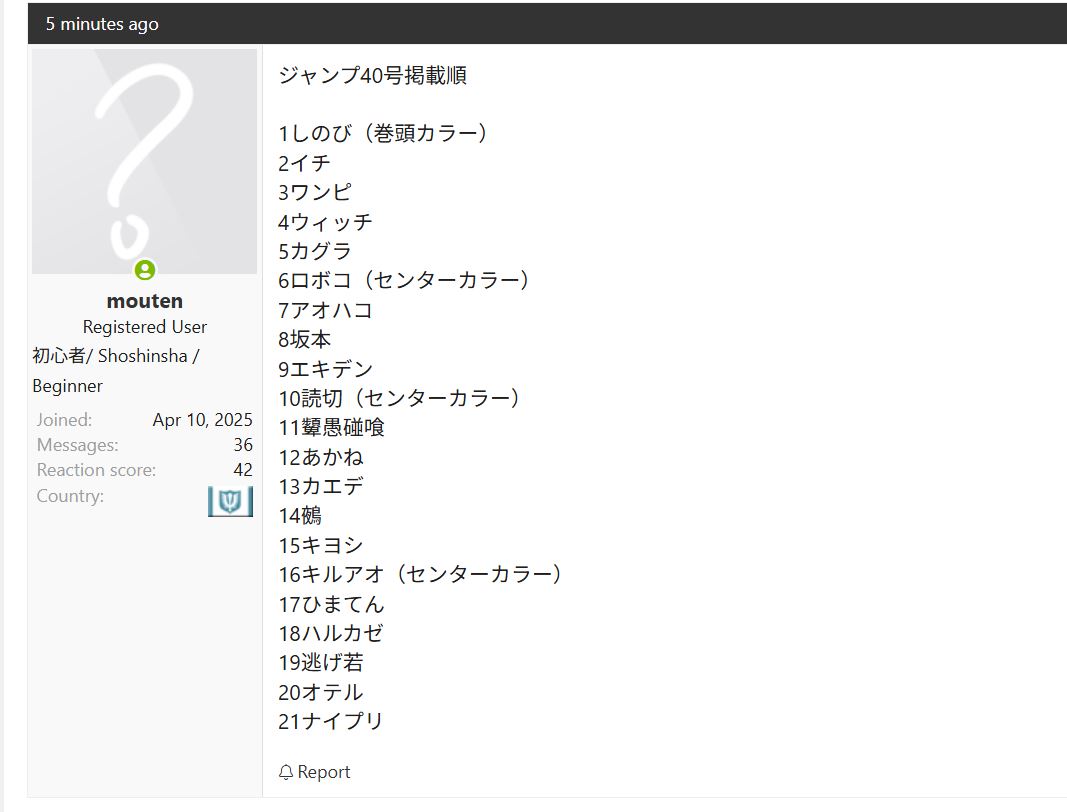
Task: Click the line '19逃げ若'
Action: 321,663
